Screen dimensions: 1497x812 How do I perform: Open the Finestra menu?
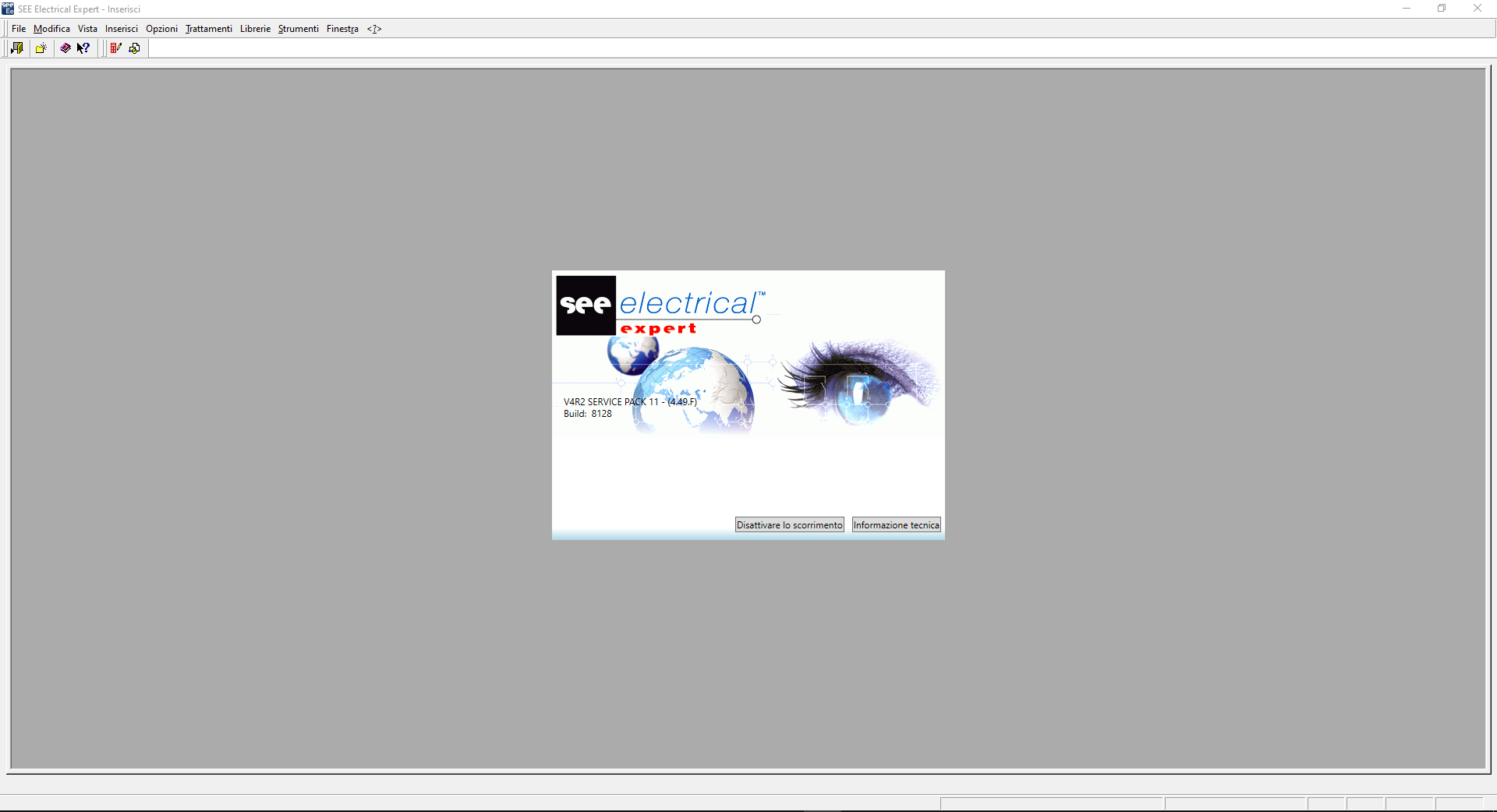tap(342, 29)
